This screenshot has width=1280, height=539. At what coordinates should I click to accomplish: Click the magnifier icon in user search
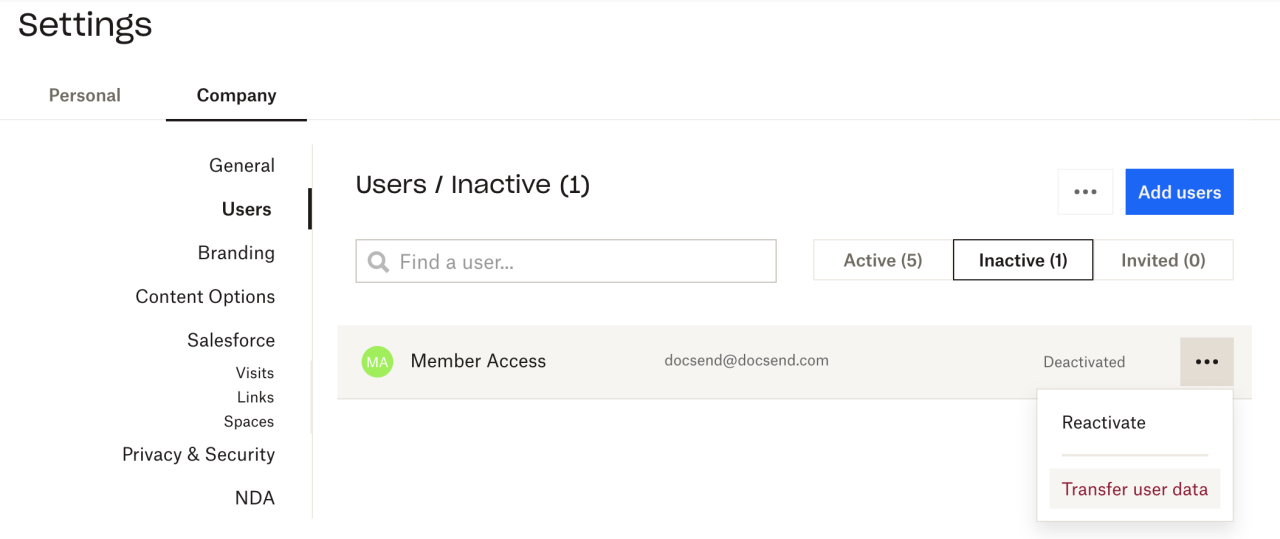click(378, 262)
